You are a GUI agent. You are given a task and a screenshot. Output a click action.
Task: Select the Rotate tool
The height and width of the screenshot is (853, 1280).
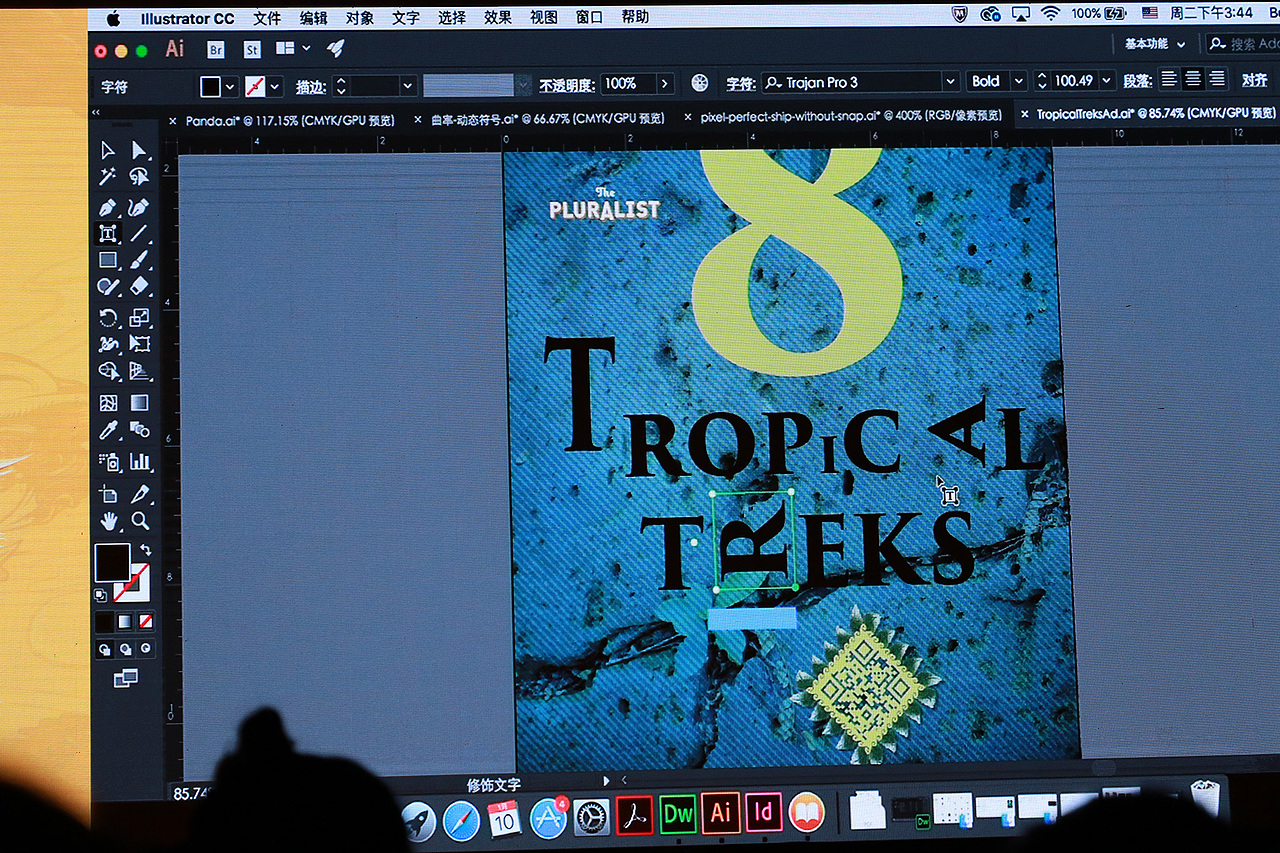click(x=108, y=318)
